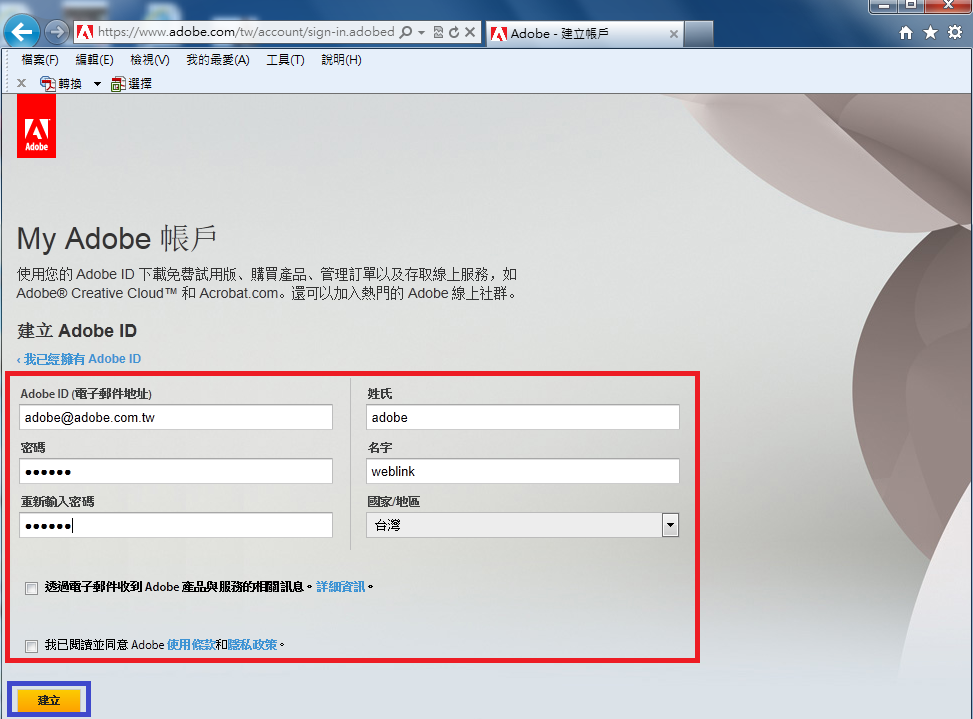The height and width of the screenshot is (719, 973).
Task: Click the 選擇 toolbar button
Action: [131, 83]
